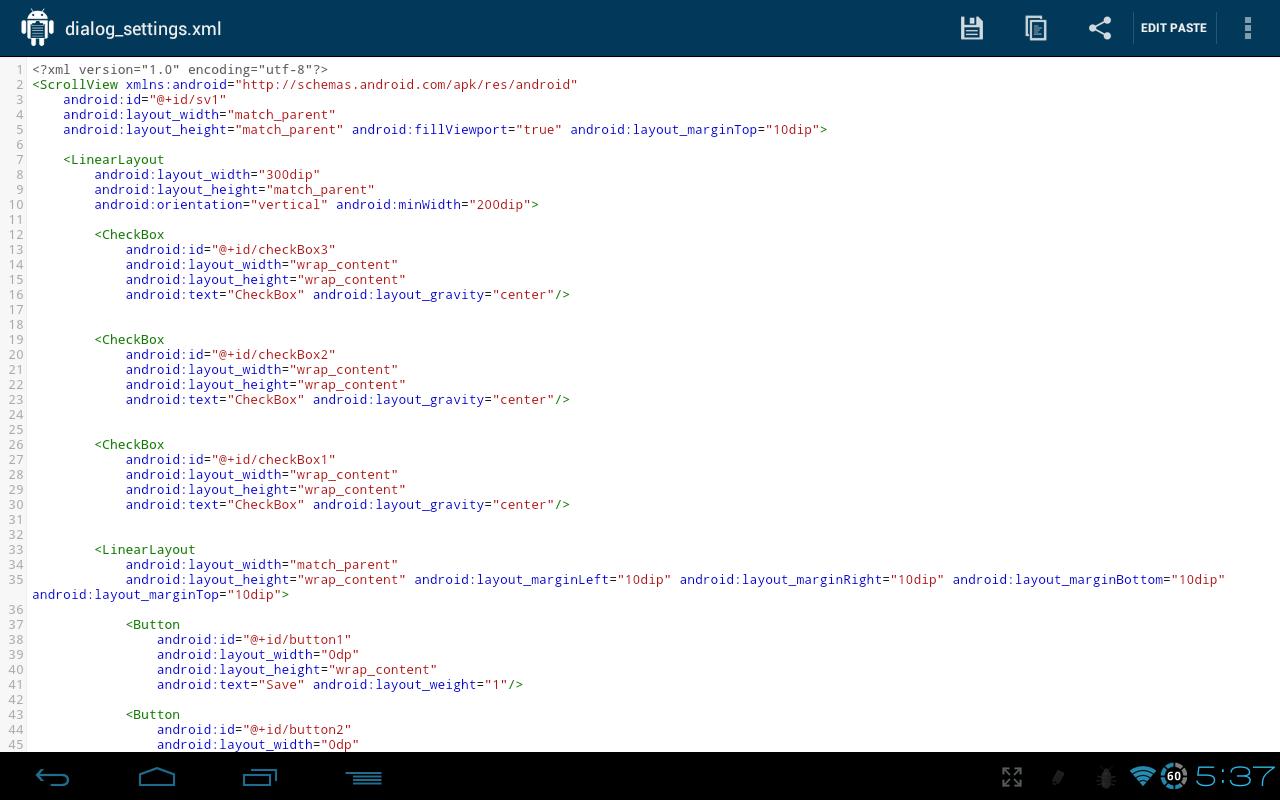
Task: Click line number 12 in the gutter
Action: pyautogui.click(x=15, y=234)
